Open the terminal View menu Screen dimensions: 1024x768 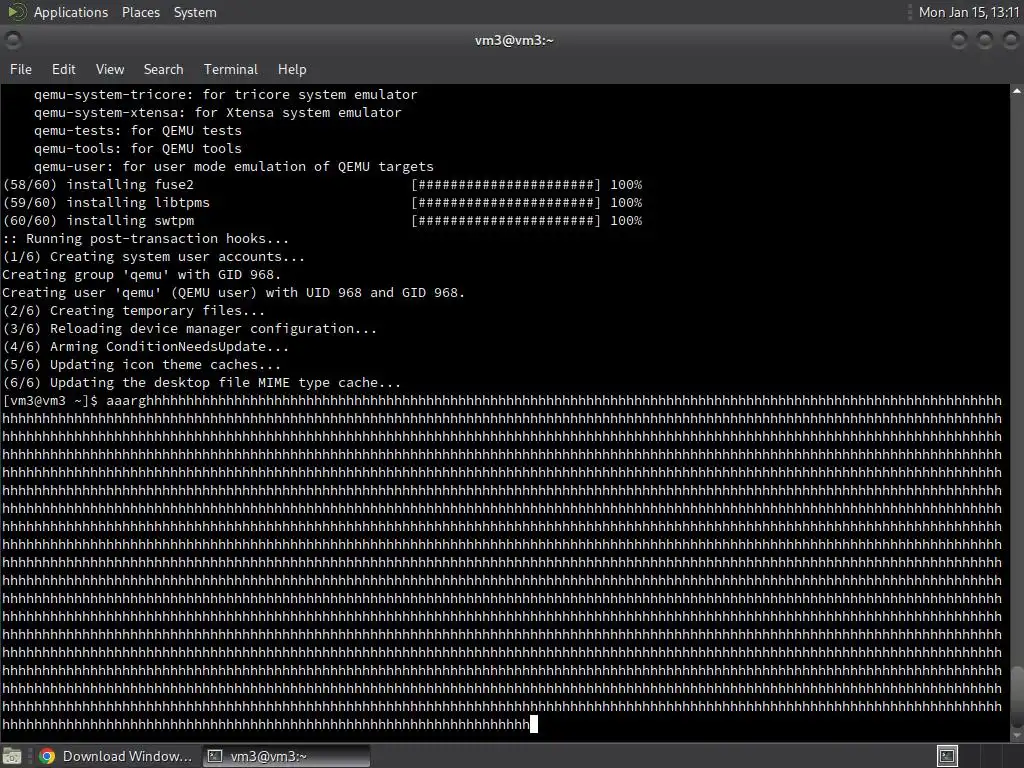pos(110,69)
